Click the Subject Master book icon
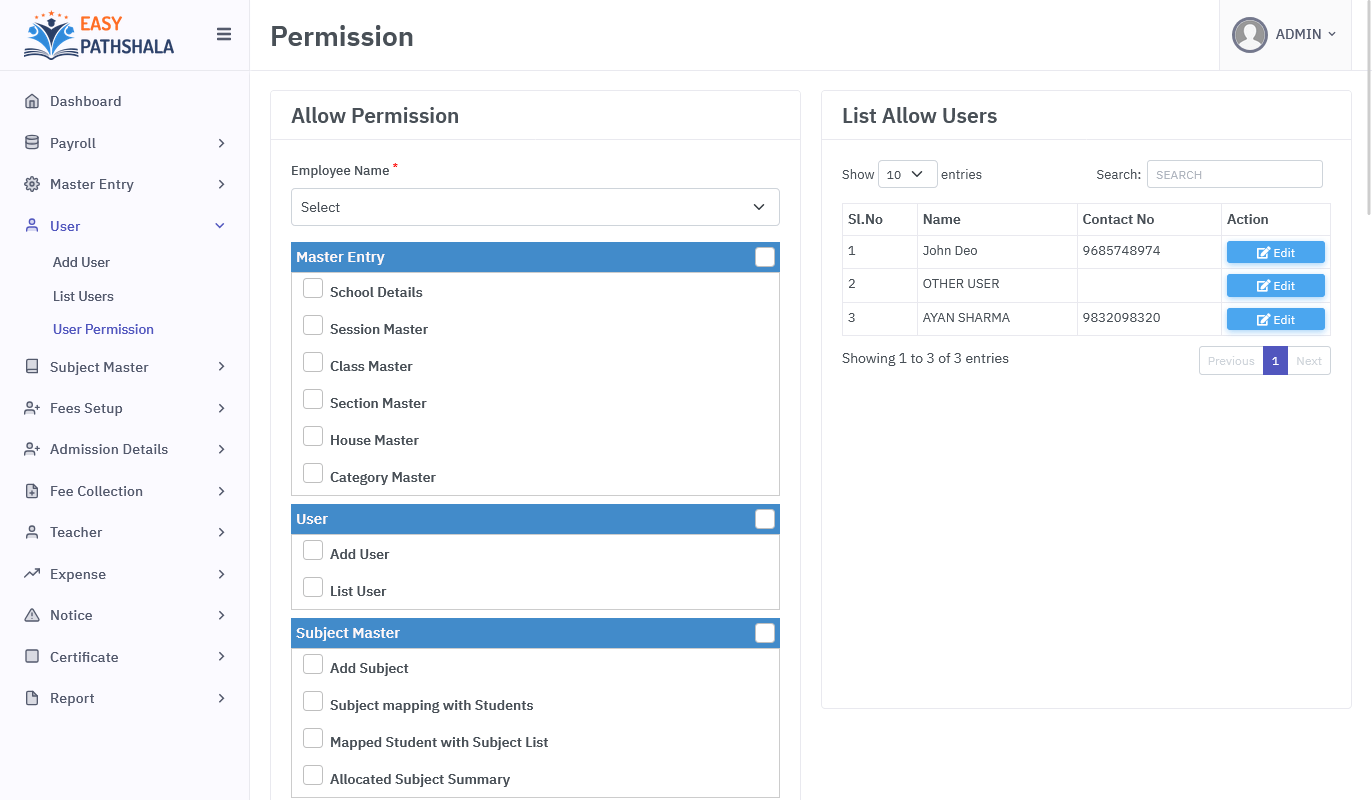The width and height of the screenshot is (1372, 800). (32, 367)
